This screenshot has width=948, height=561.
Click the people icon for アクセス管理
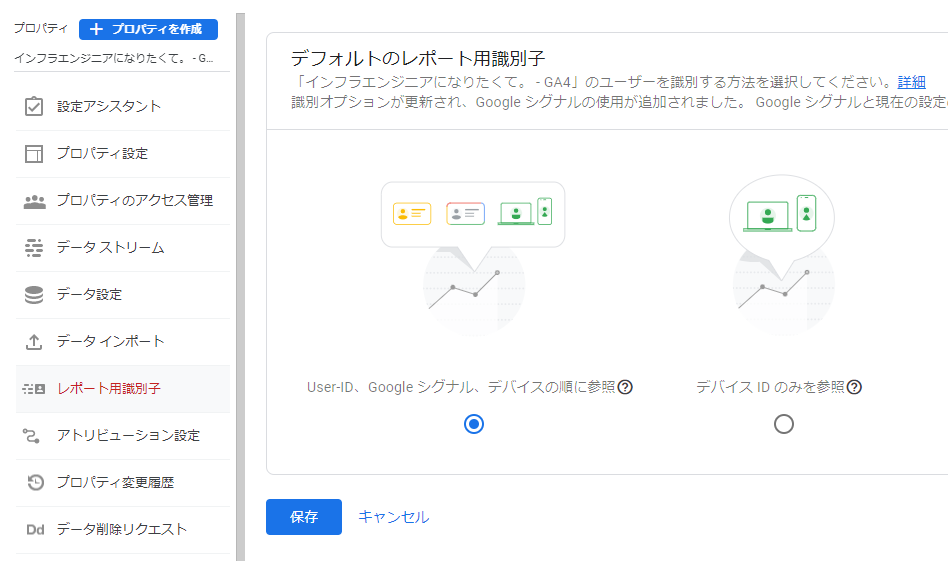point(34,201)
